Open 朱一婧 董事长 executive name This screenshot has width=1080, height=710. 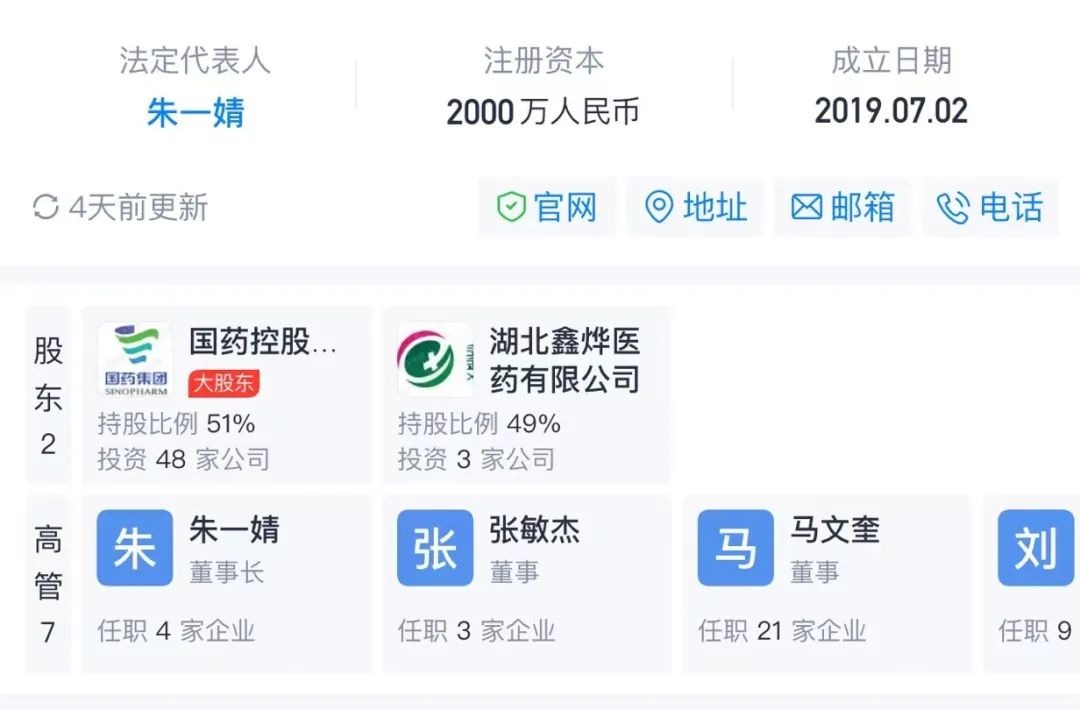pos(234,530)
